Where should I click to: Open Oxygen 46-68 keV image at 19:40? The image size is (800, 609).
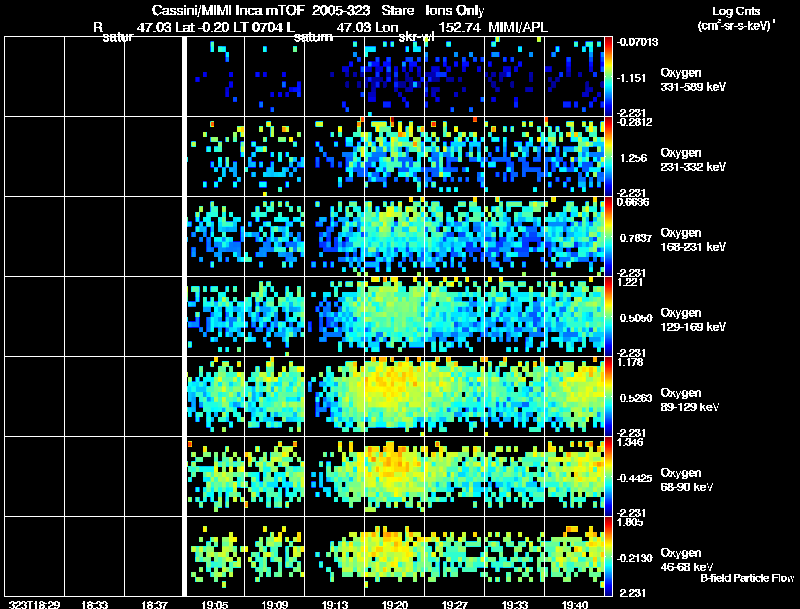tap(574, 556)
